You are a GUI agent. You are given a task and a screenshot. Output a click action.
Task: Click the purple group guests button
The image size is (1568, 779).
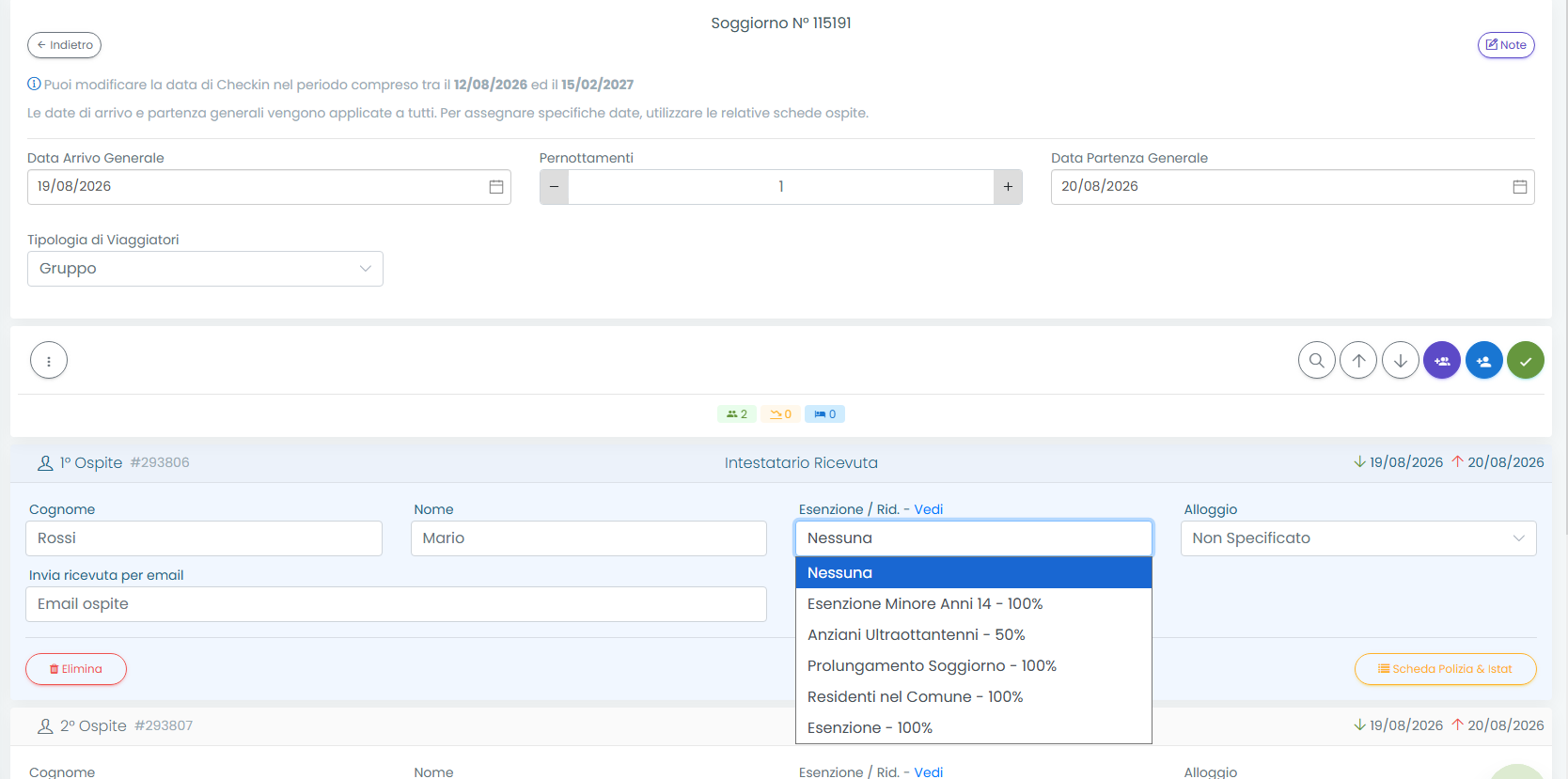coord(1442,360)
